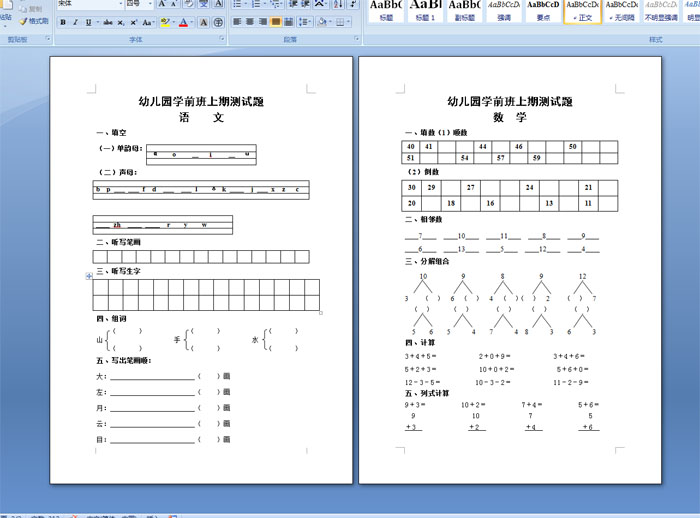Open the highlight color dropdown arrow

coord(173,22)
